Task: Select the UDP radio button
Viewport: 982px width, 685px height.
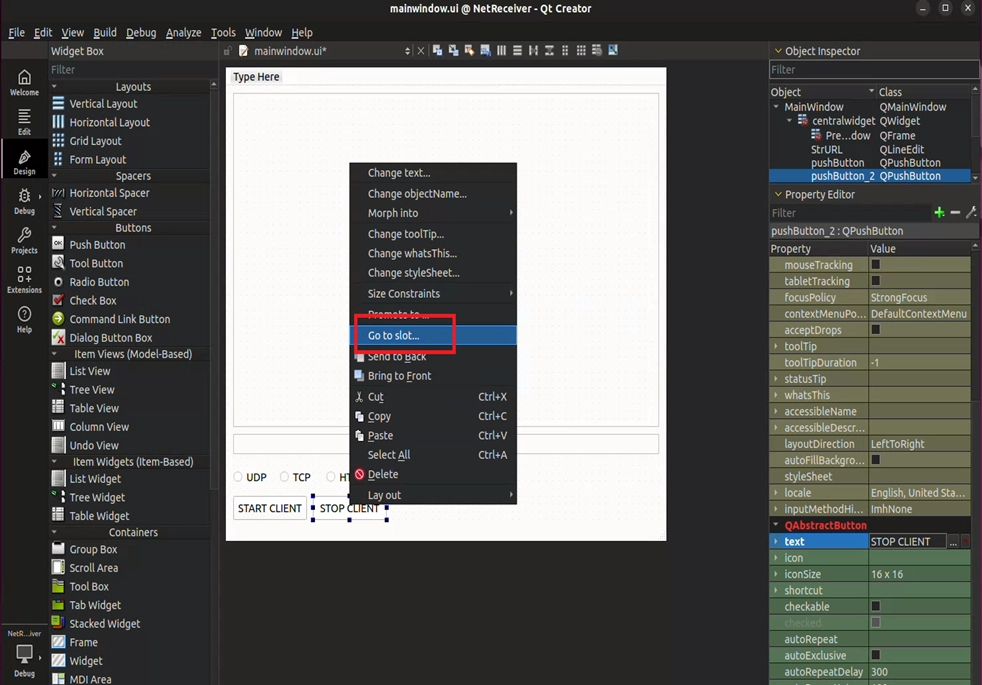Action: (x=238, y=477)
